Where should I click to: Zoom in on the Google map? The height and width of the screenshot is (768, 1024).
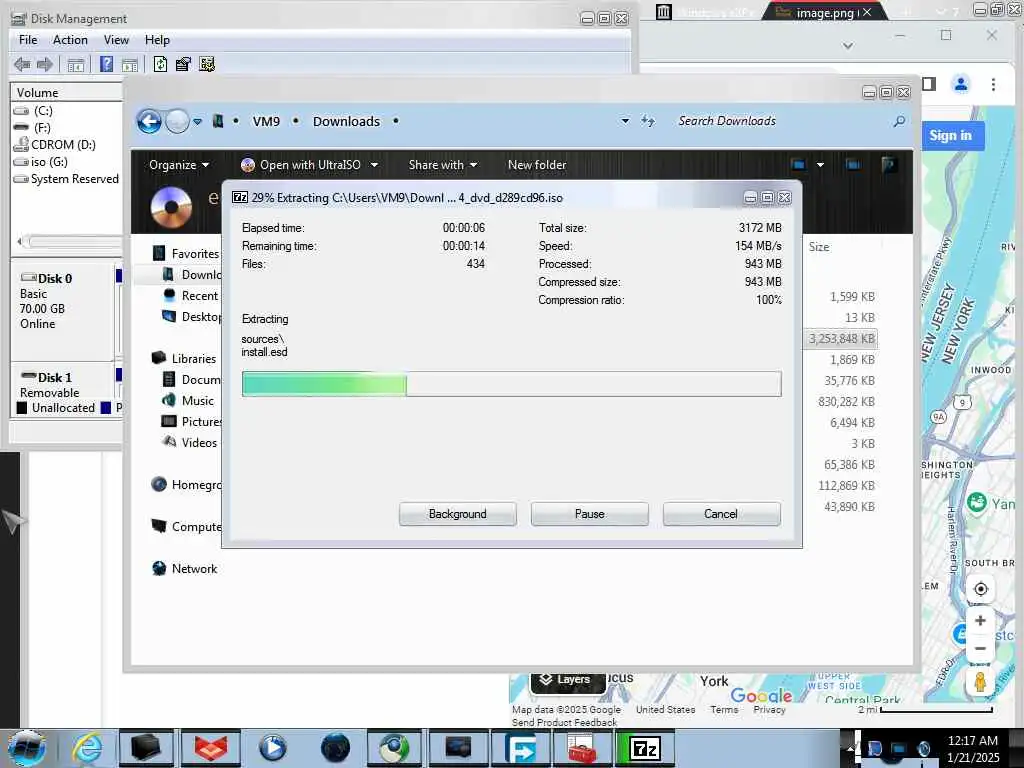pos(980,621)
